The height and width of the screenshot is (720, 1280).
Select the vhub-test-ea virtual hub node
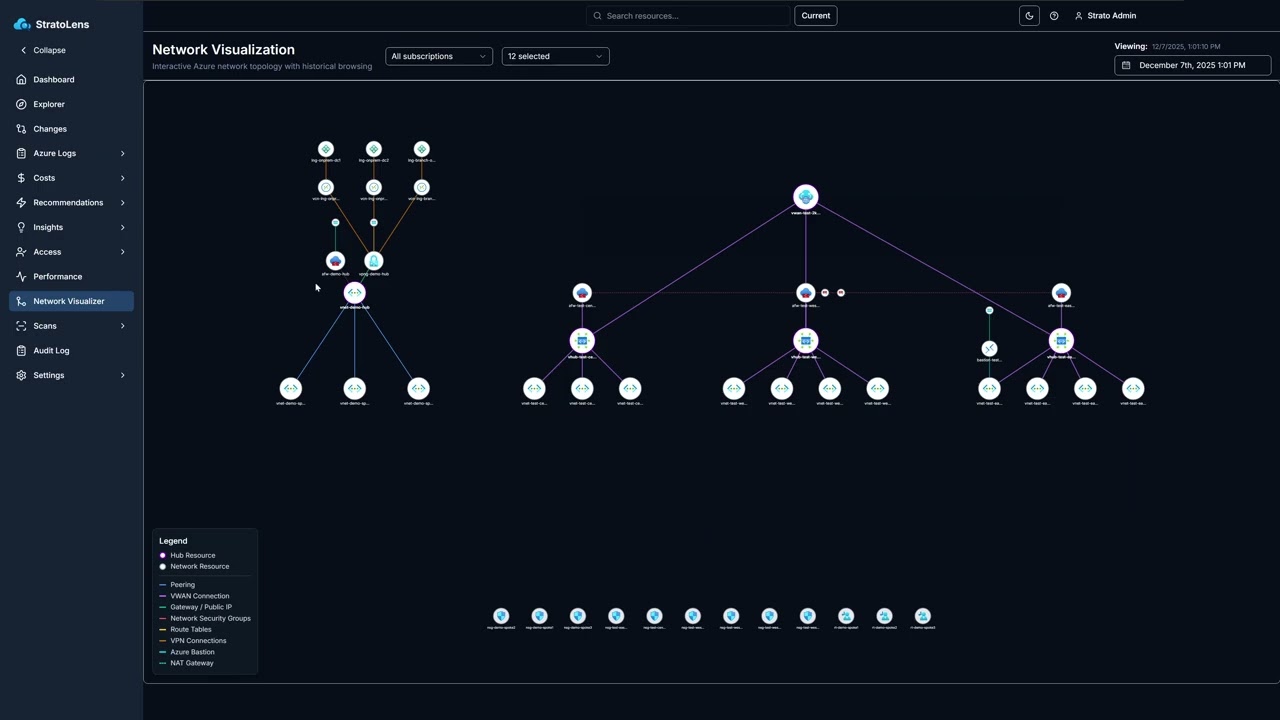[x=1061, y=341]
